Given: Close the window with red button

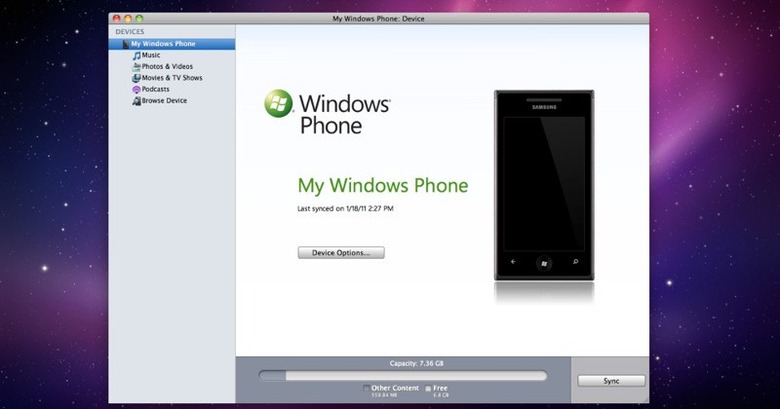Looking at the screenshot, I should coord(116,18).
